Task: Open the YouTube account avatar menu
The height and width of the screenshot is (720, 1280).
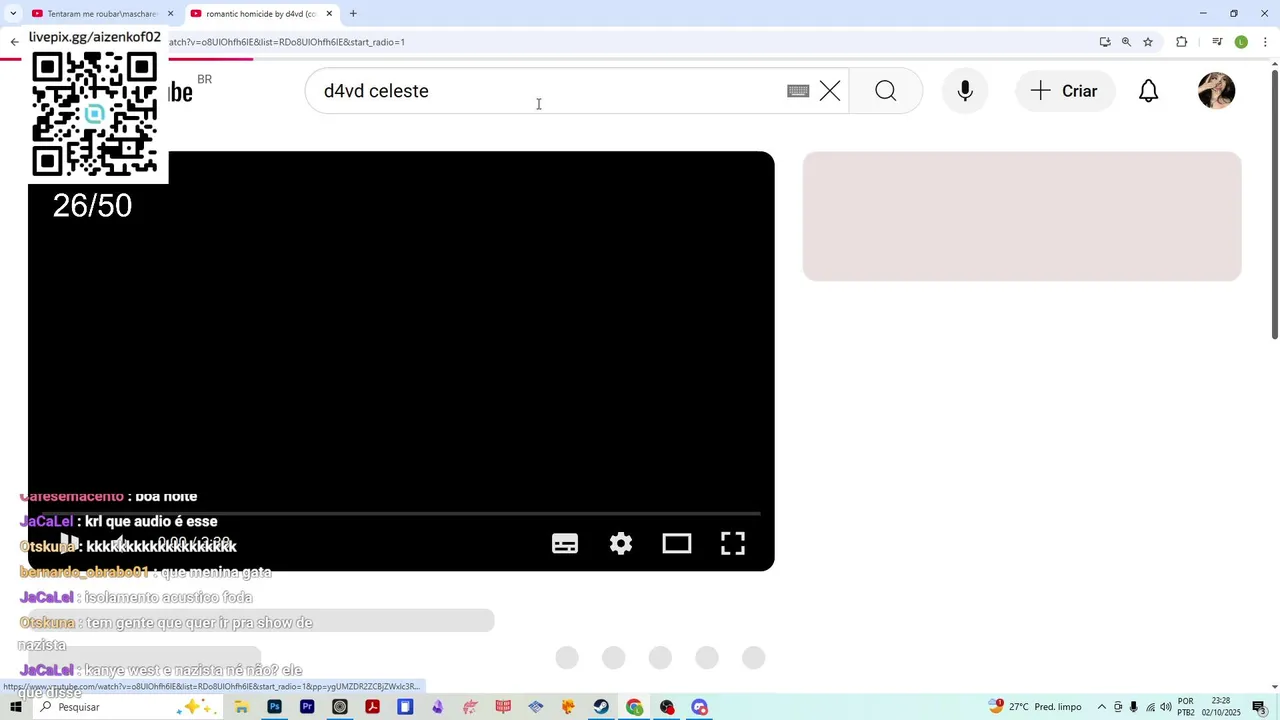Action: point(1216,91)
